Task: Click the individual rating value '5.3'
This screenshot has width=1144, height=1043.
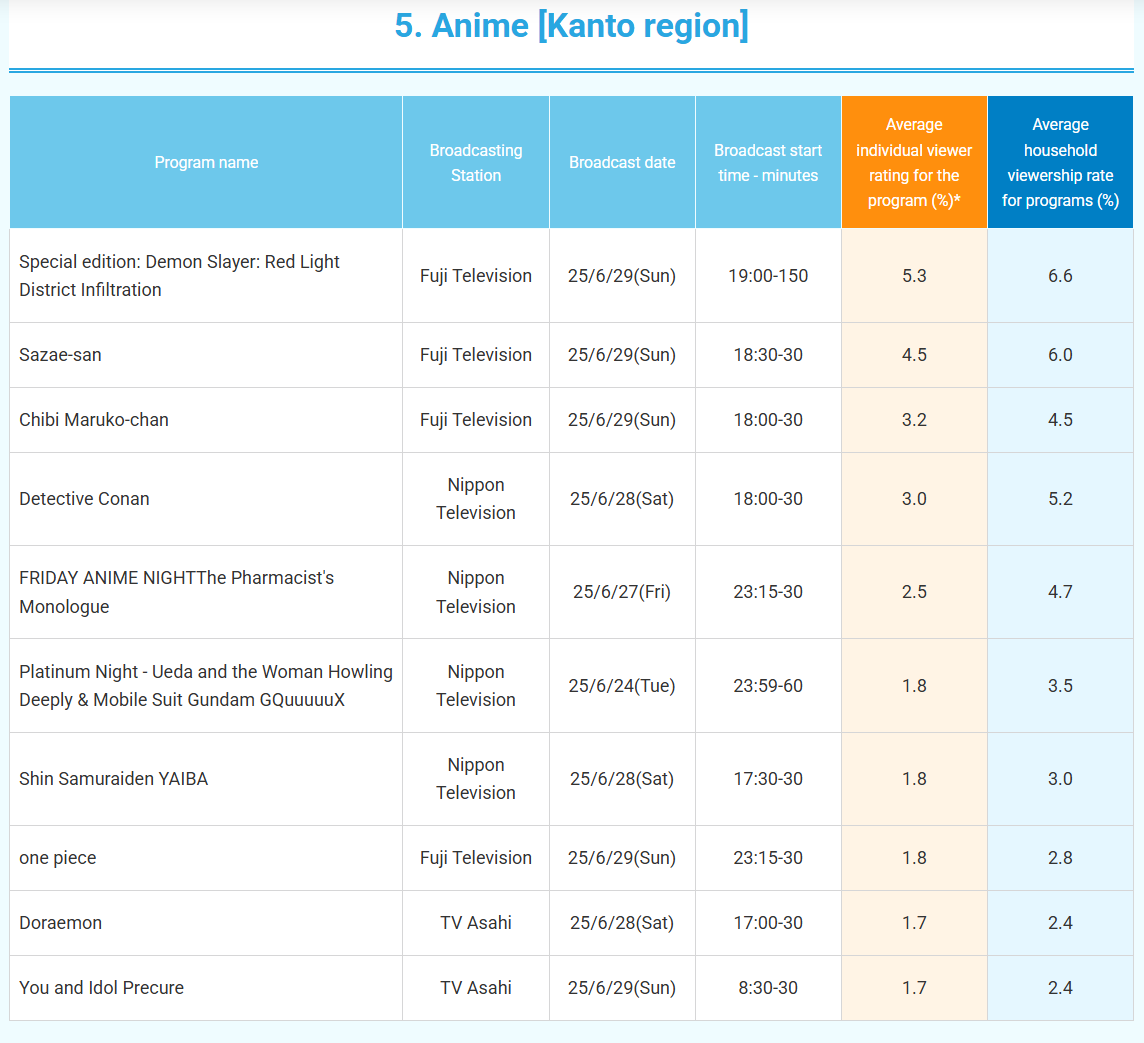Action: [914, 276]
